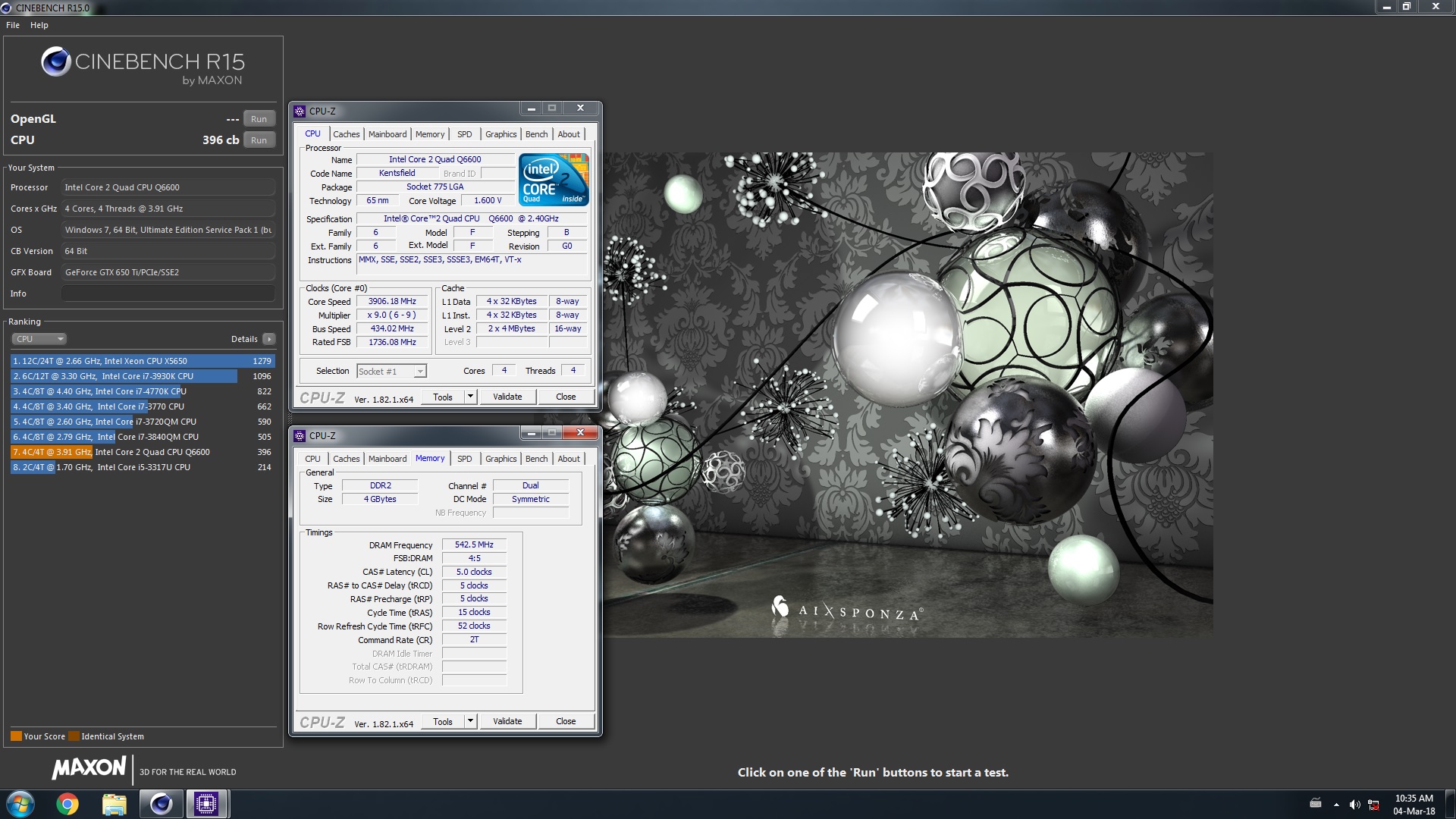Switch to CPU tab in lower CPU-Z
The image size is (1456, 819).
[312, 459]
